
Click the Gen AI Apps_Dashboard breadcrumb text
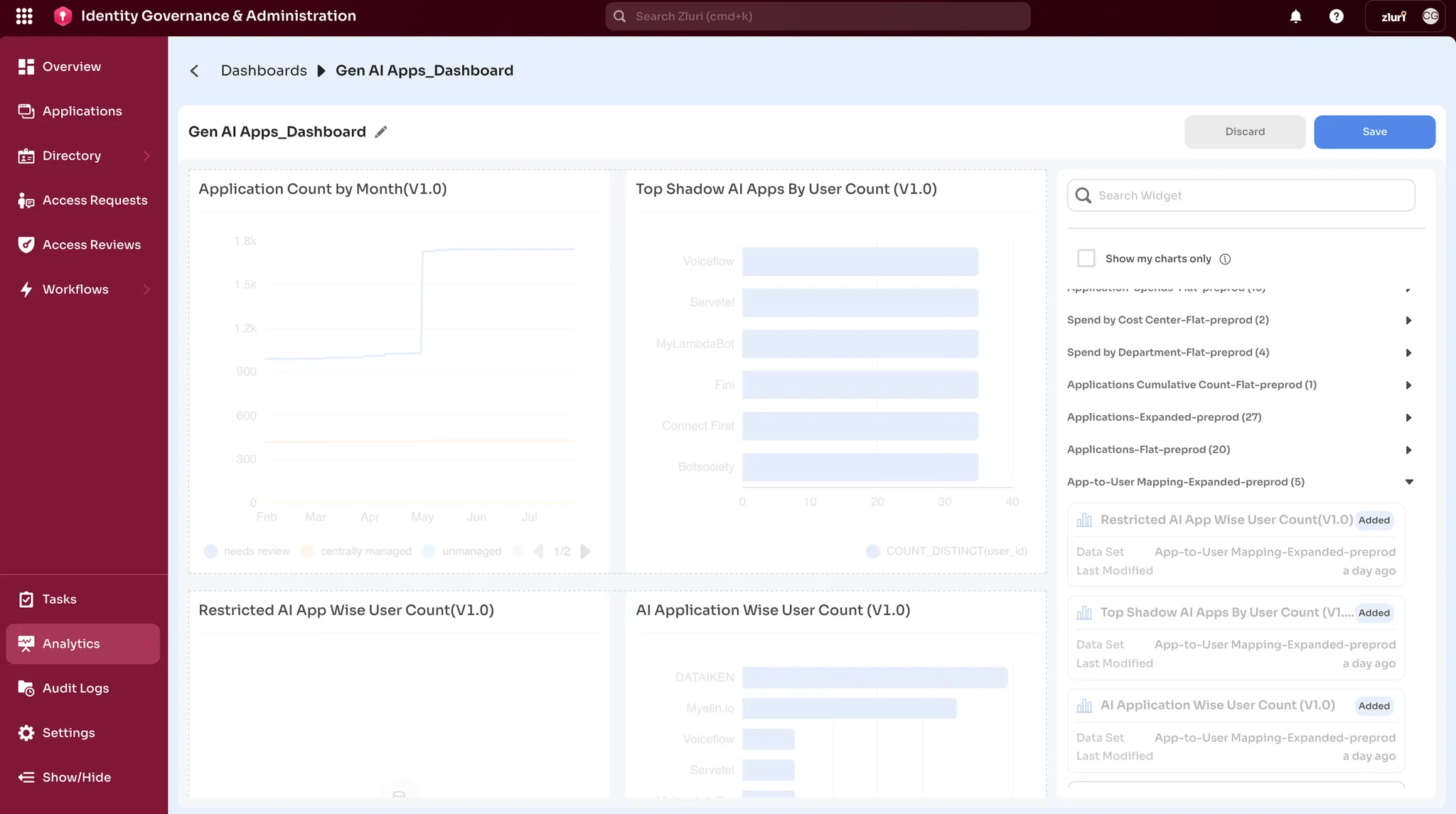[x=424, y=70]
